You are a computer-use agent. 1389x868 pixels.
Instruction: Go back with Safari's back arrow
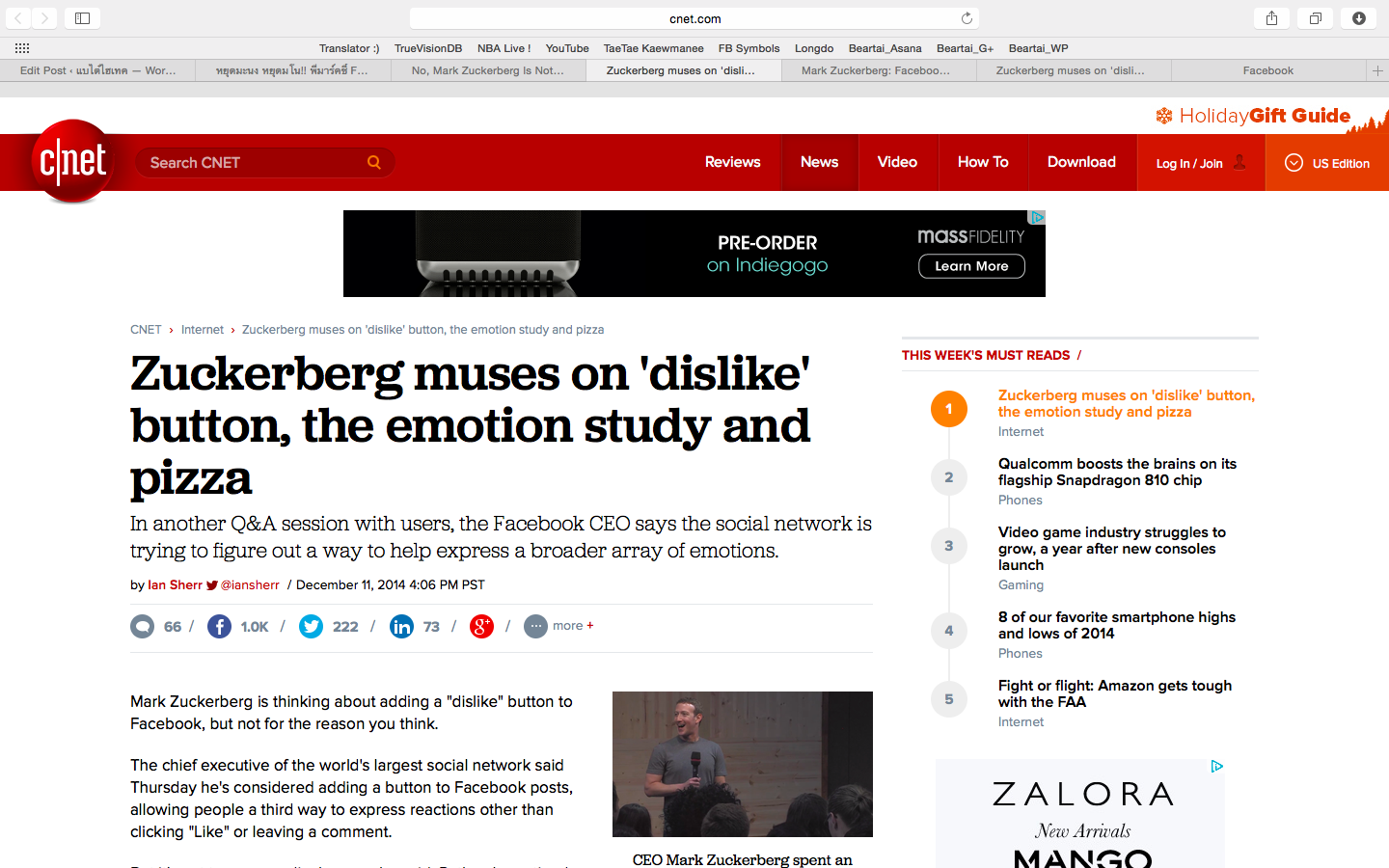(18, 18)
